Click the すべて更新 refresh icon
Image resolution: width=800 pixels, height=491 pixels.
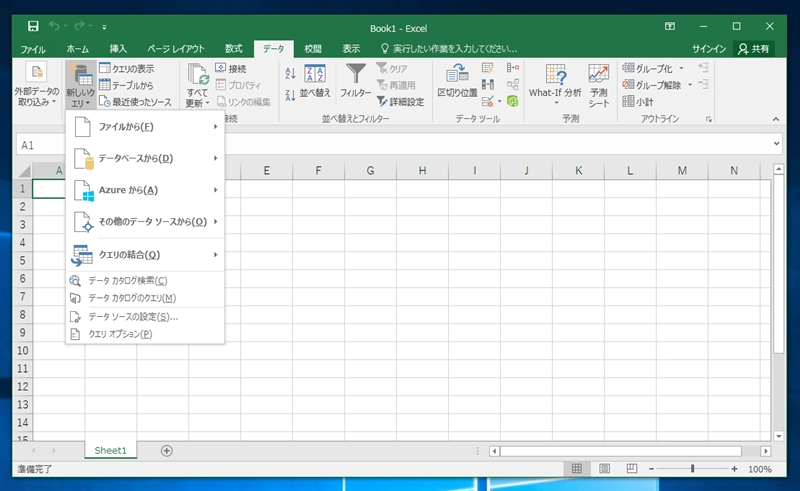[x=197, y=74]
